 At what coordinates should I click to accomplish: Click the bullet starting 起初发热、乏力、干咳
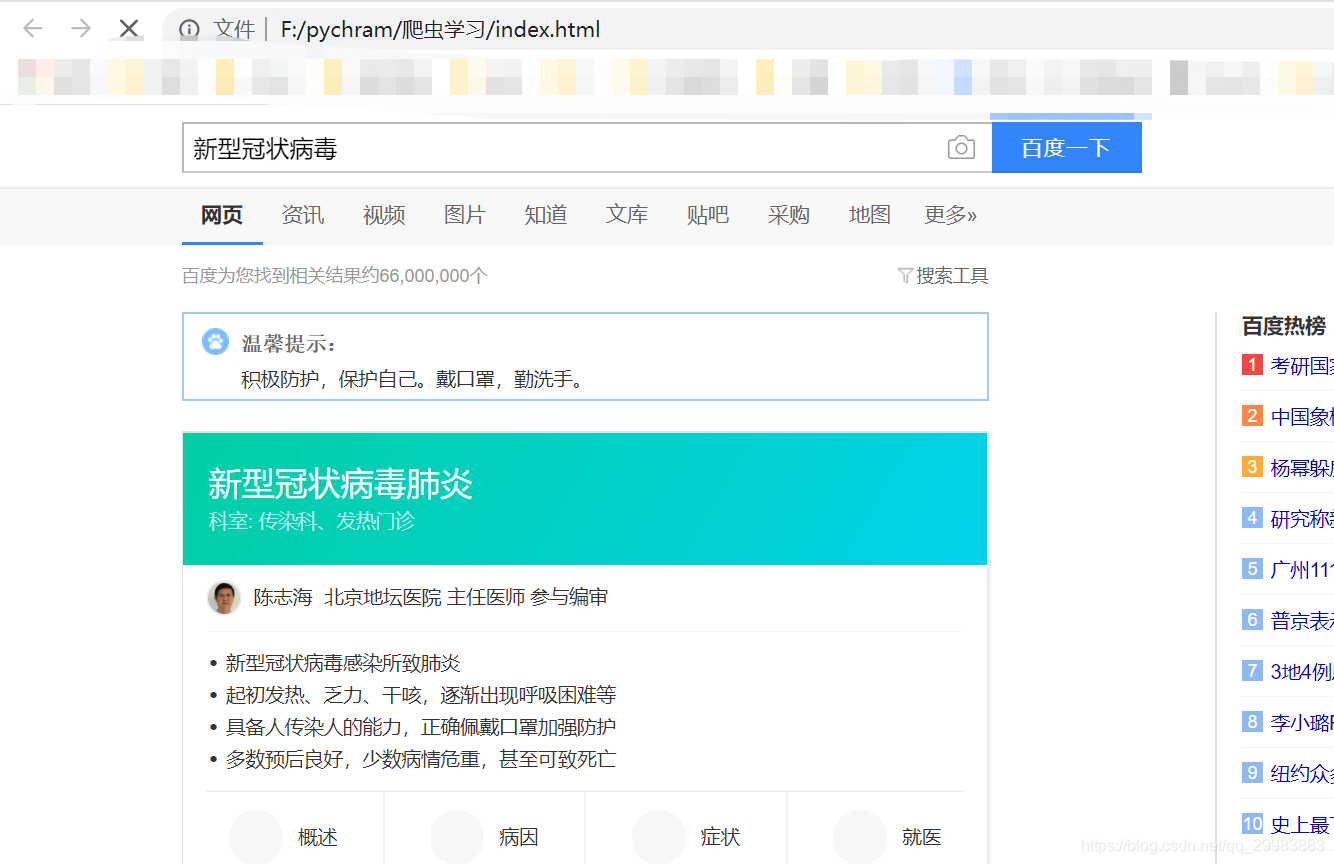click(x=421, y=695)
